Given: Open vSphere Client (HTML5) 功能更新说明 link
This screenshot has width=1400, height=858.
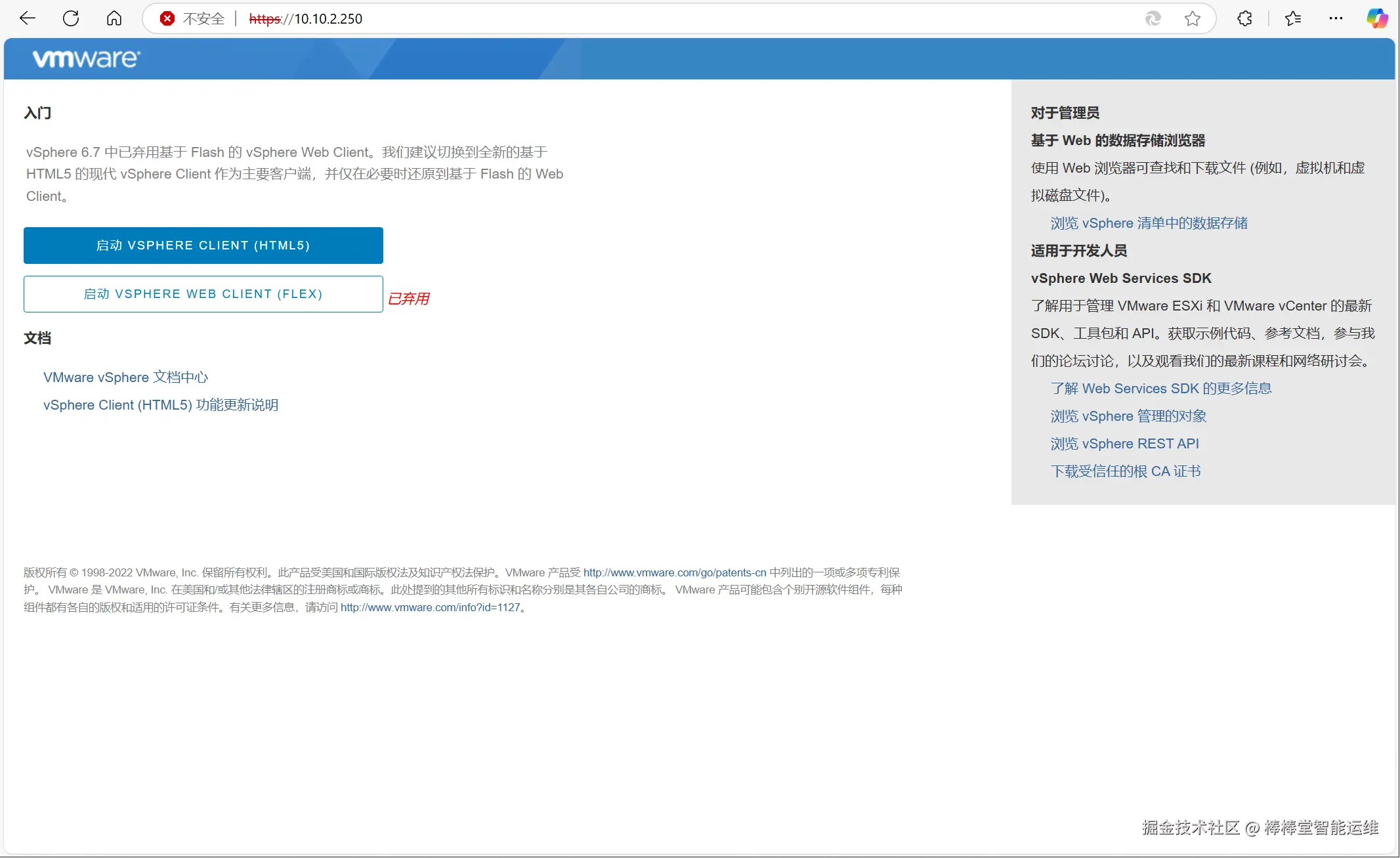Looking at the screenshot, I should point(161,405).
